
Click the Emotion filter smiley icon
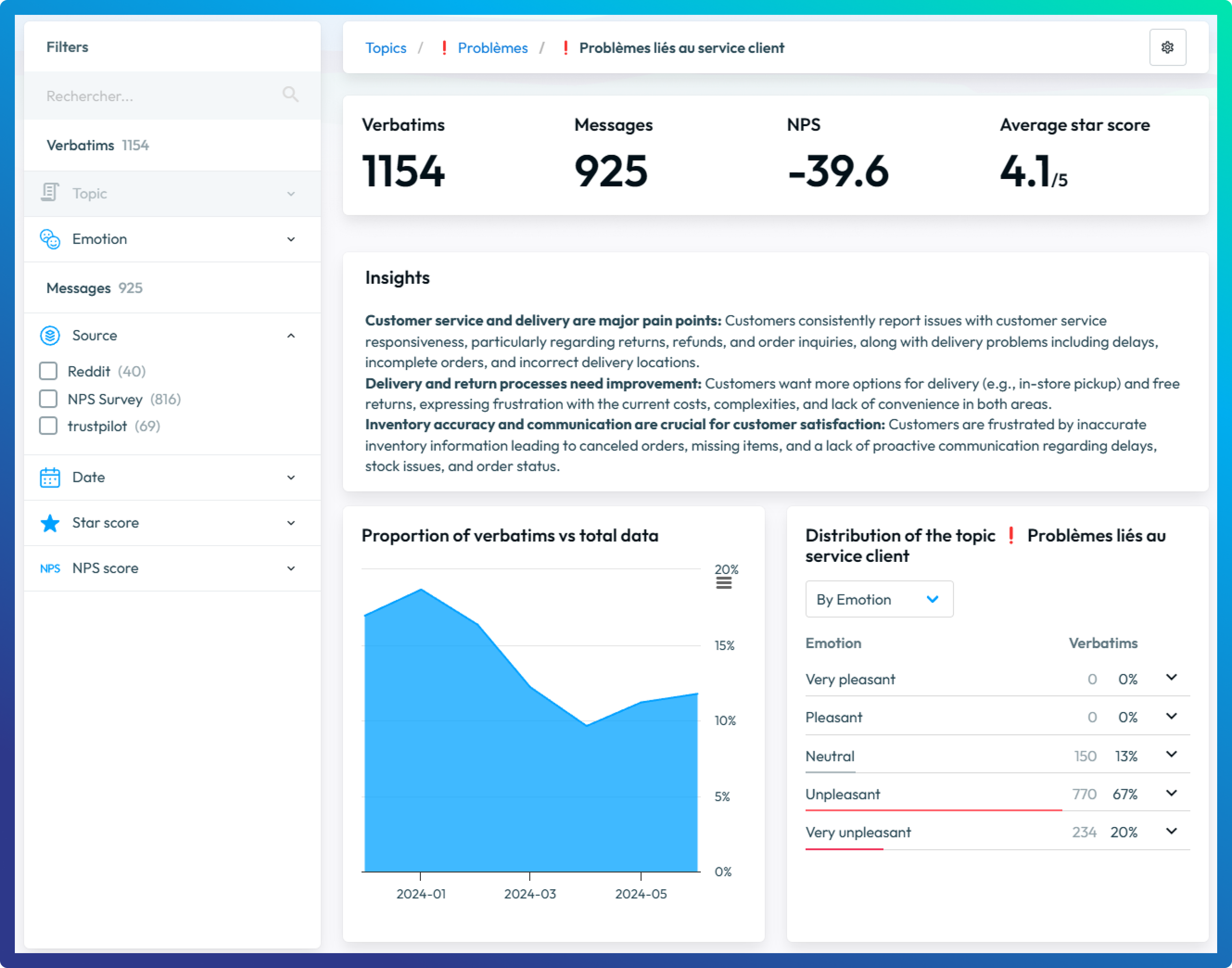point(50,239)
